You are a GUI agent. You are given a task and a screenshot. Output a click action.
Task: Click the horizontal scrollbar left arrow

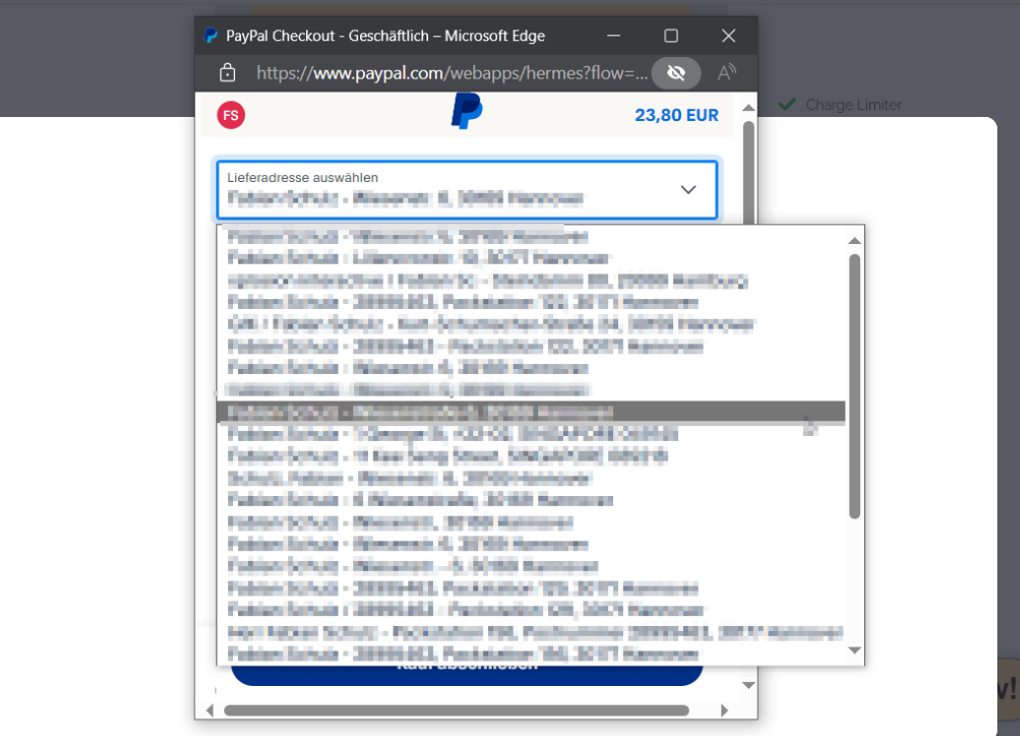coord(209,710)
